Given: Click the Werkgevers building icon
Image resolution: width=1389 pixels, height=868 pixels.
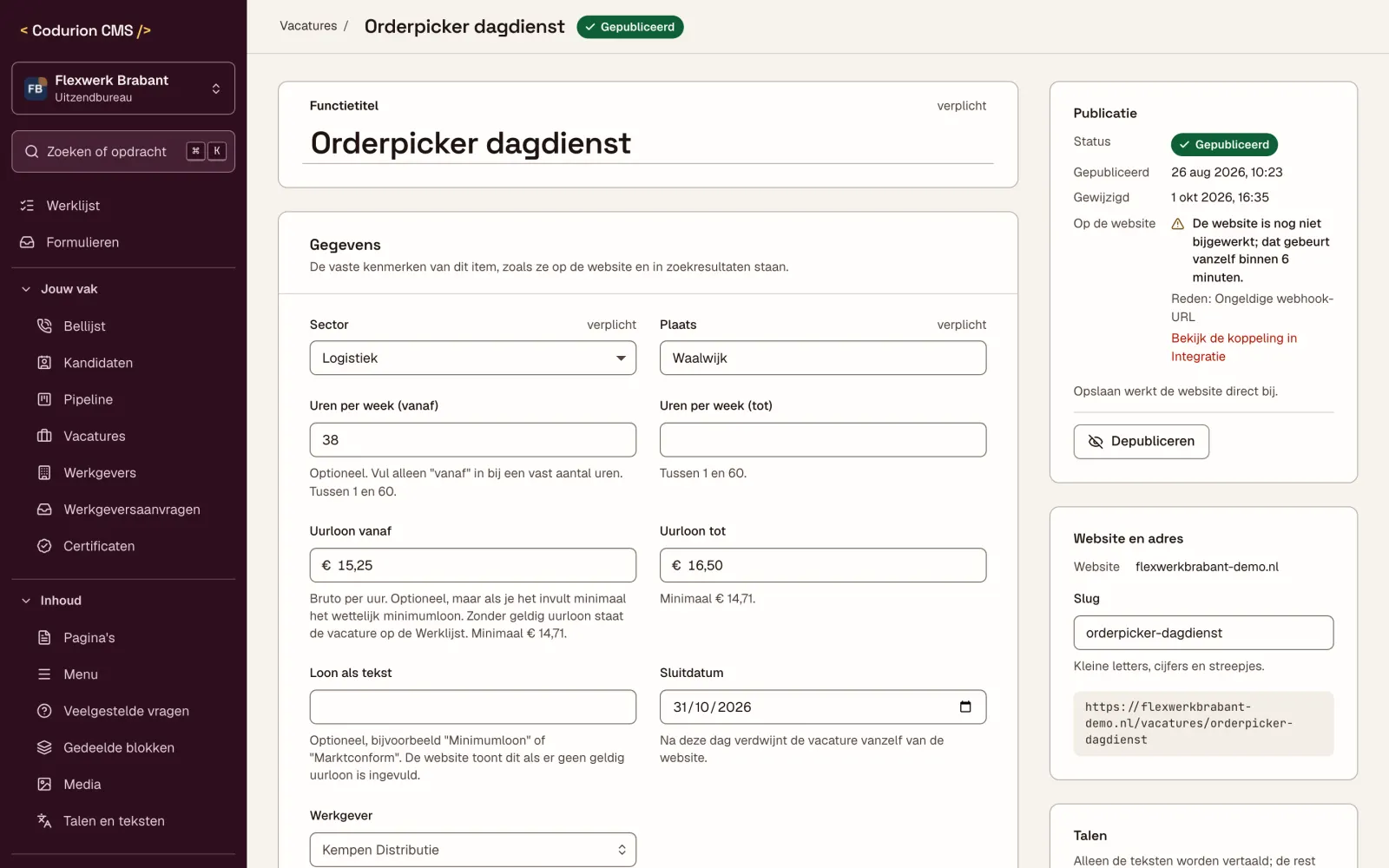Looking at the screenshot, I should (x=44, y=473).
